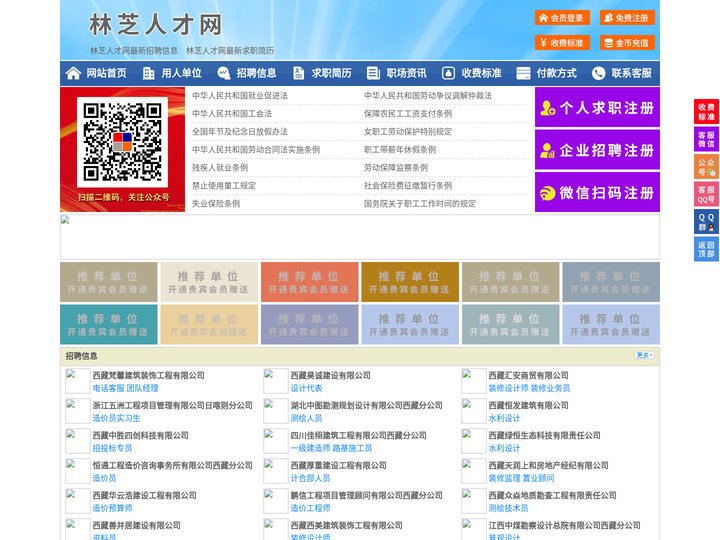Open 西藏中胜四创科技有限公司 company link
The image size is (720, 540).
point(141,435)
